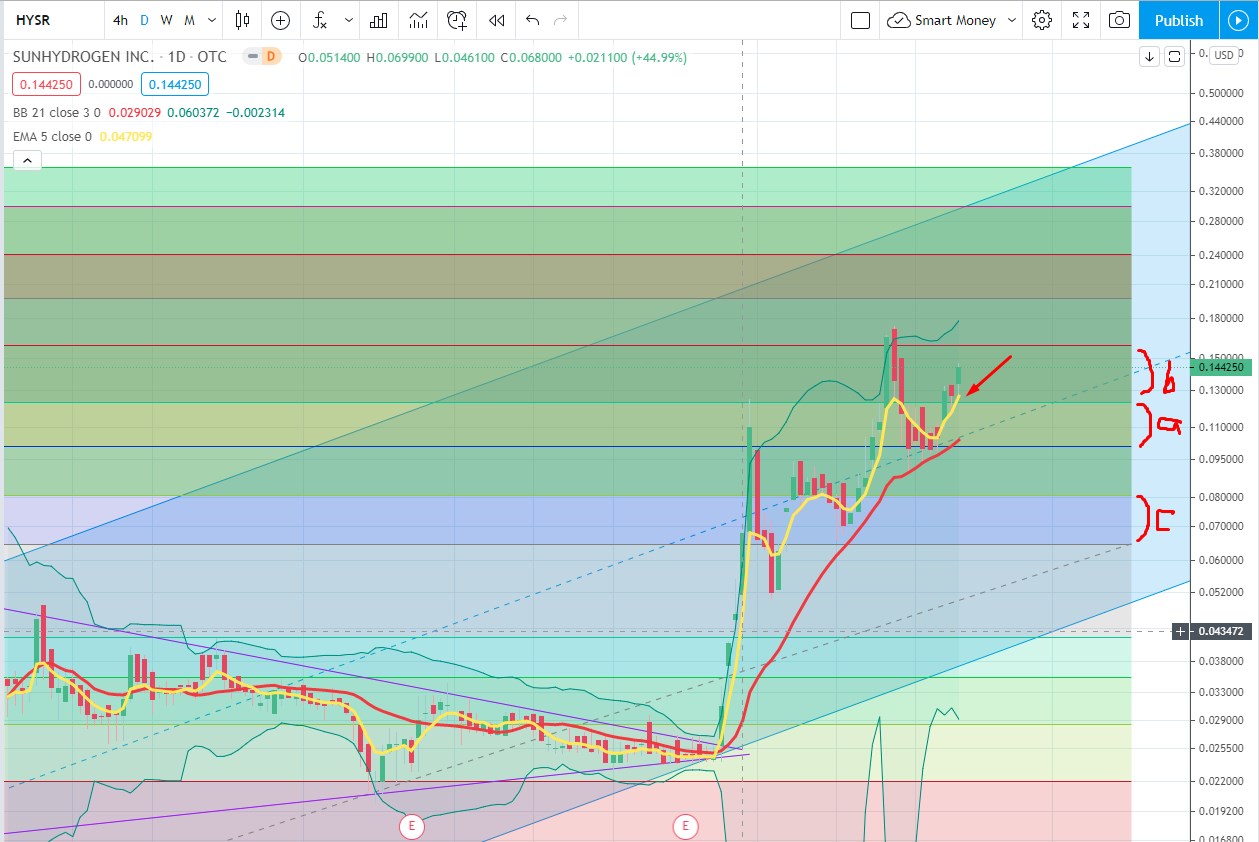1259x842 pixels.
Task: Take a chart snapshot with the camera icon
Action: click(1120, 20)
